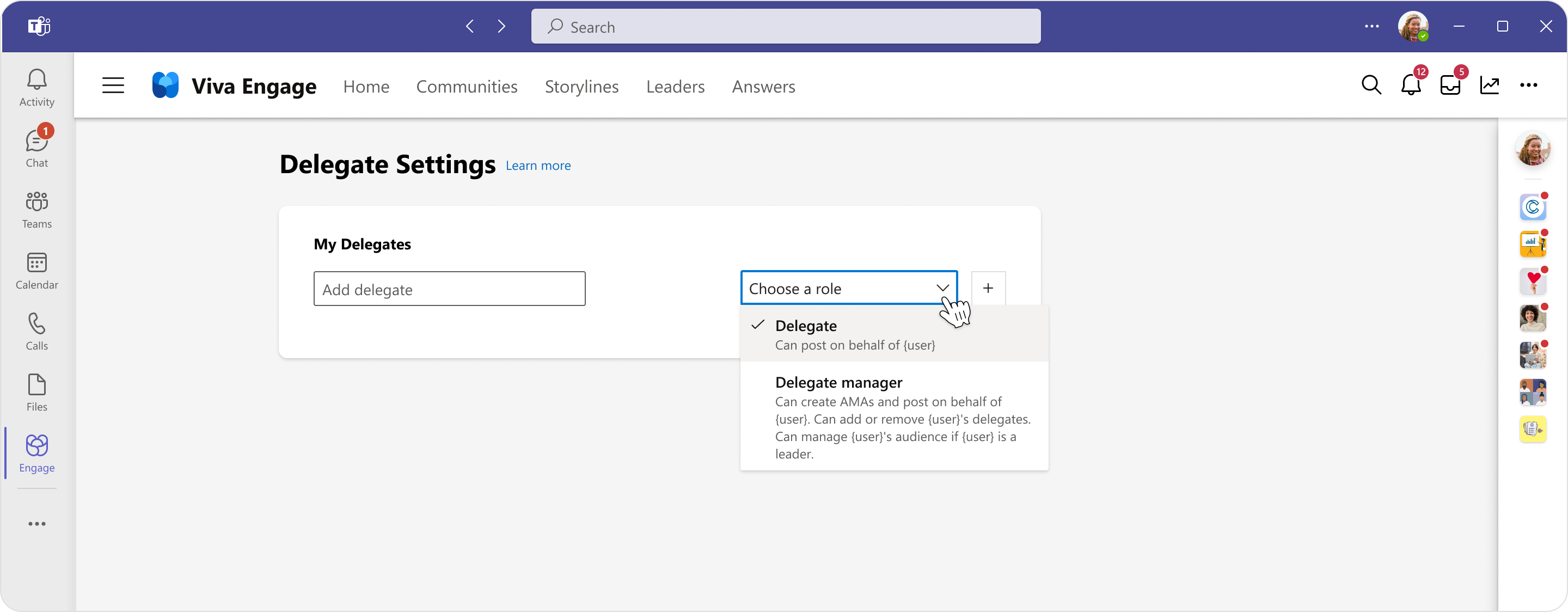The image size is (1568, 612).
Task: Open the search icon in Viva Engage
Action: (x=1370, y=85)
